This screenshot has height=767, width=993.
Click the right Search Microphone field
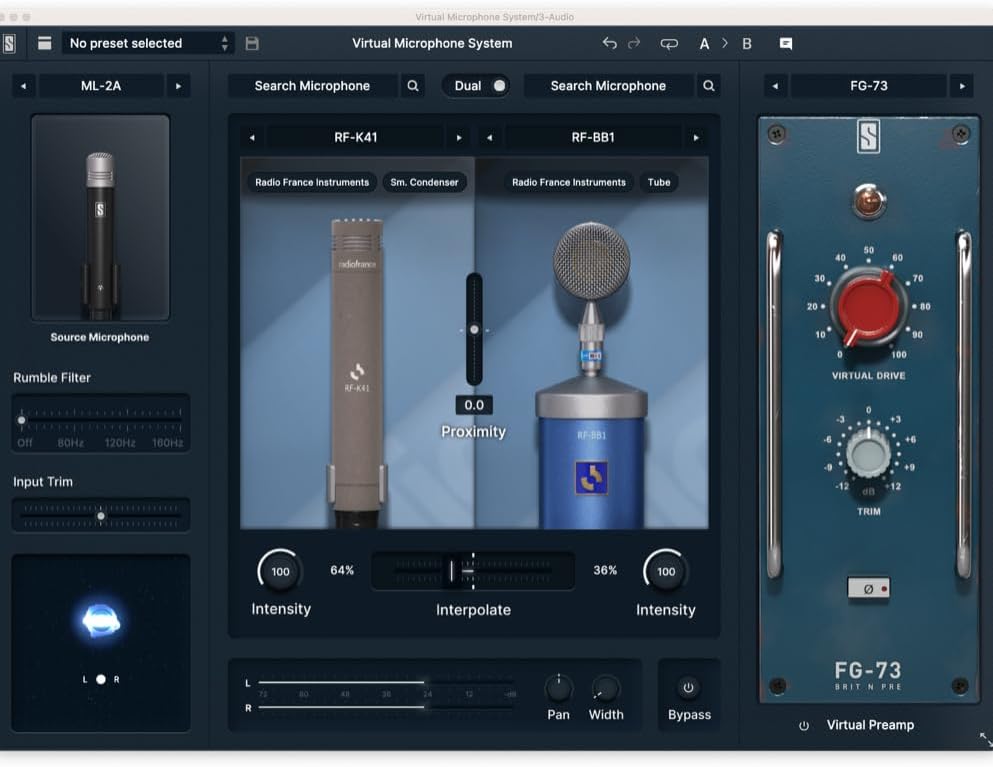[608, 86]
